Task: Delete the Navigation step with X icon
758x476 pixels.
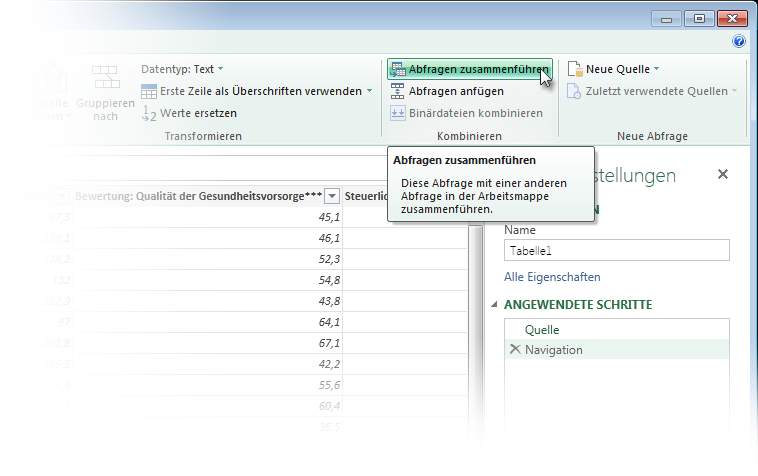Action: [515, 349]
